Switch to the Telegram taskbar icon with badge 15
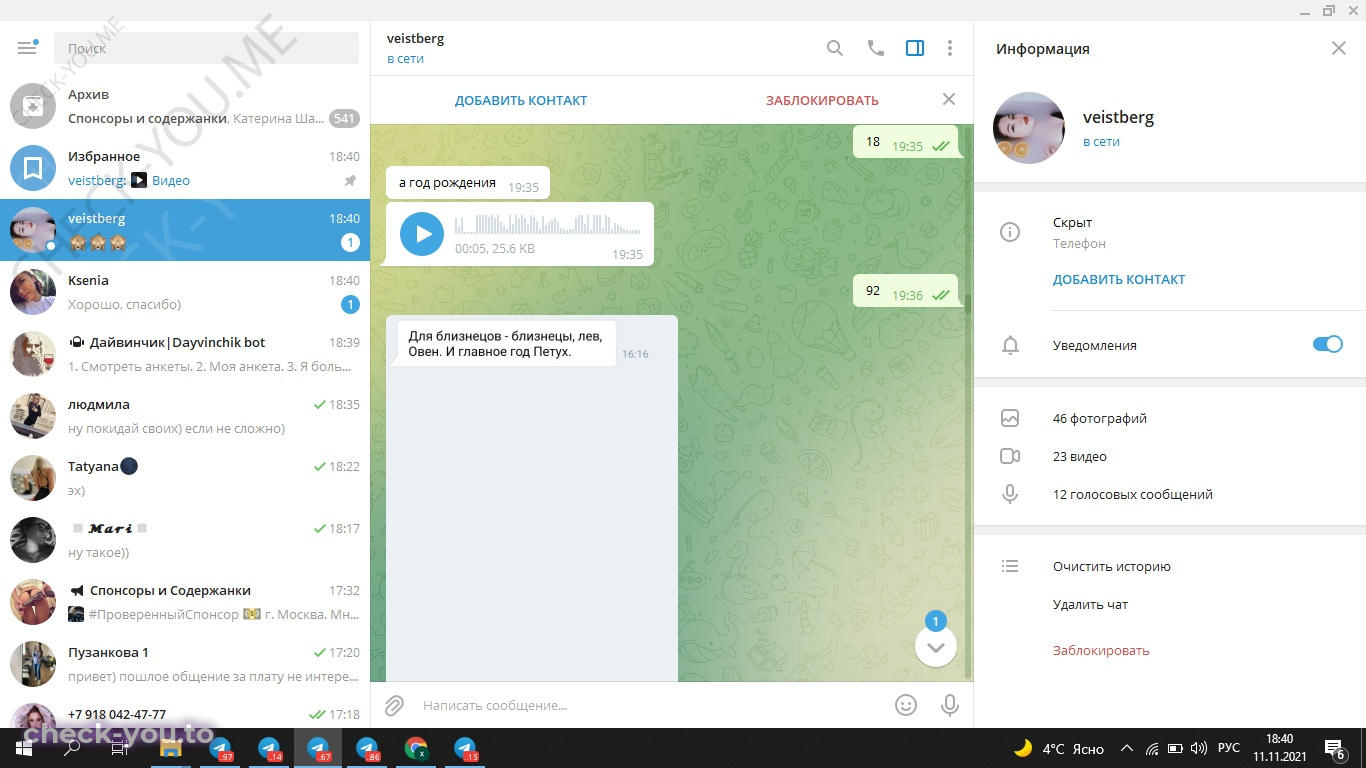 [x=465, y=747]
